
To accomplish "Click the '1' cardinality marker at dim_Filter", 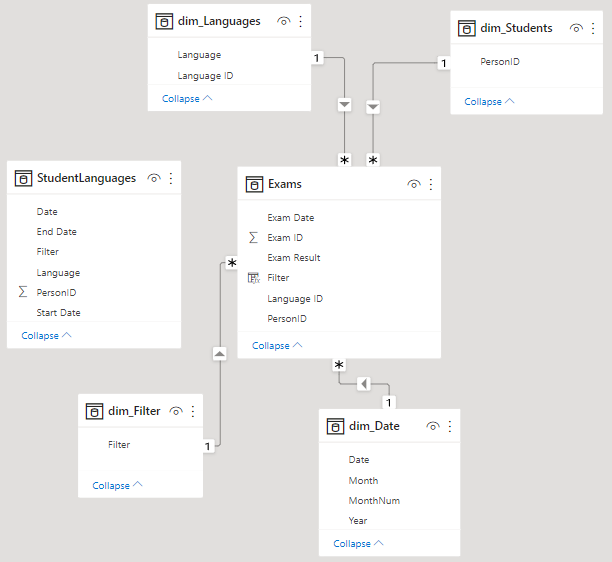I will (208, 446).
